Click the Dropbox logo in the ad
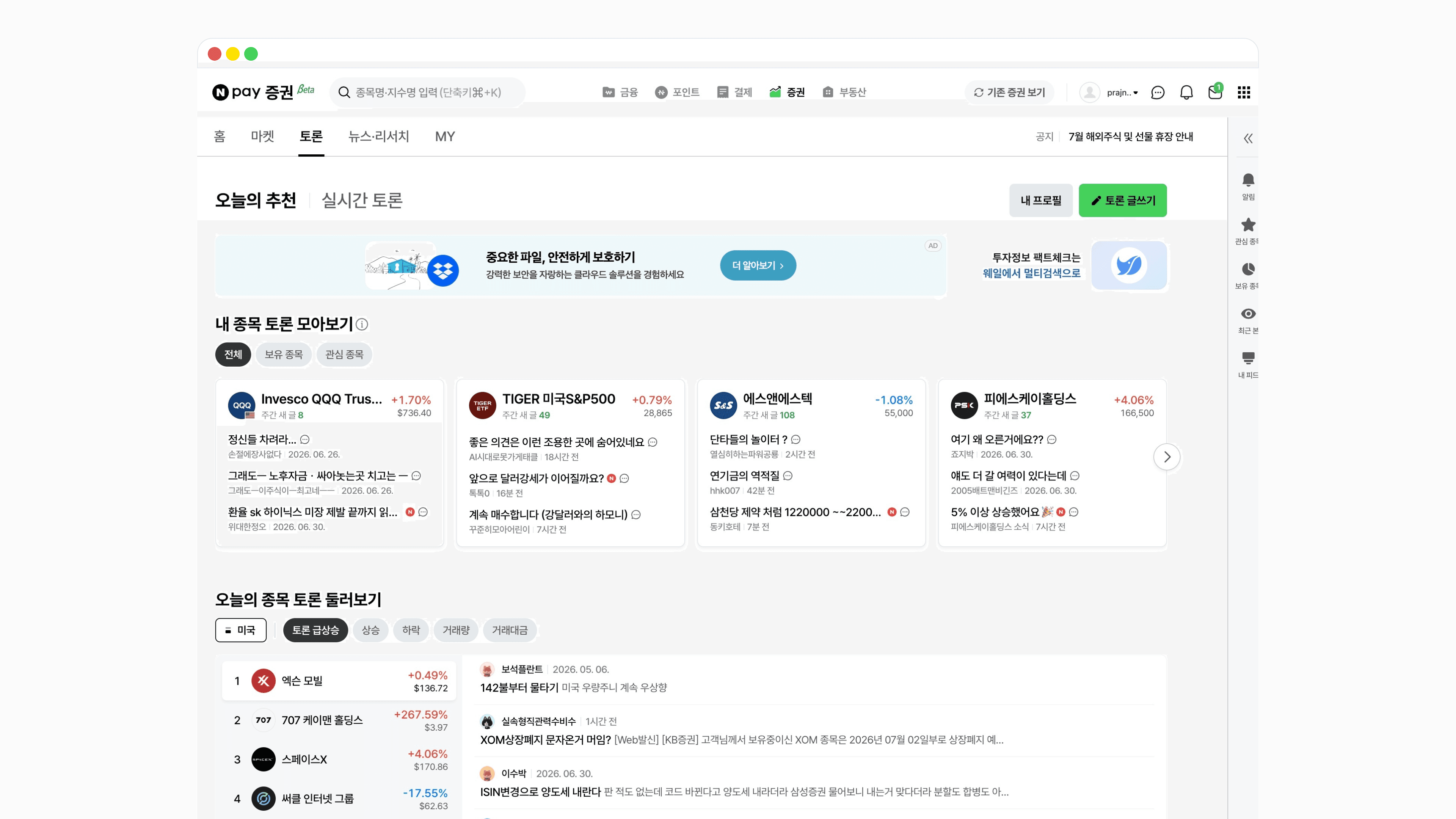Image resolution: width=1456 pixels, height=819 pixels. 443,271
